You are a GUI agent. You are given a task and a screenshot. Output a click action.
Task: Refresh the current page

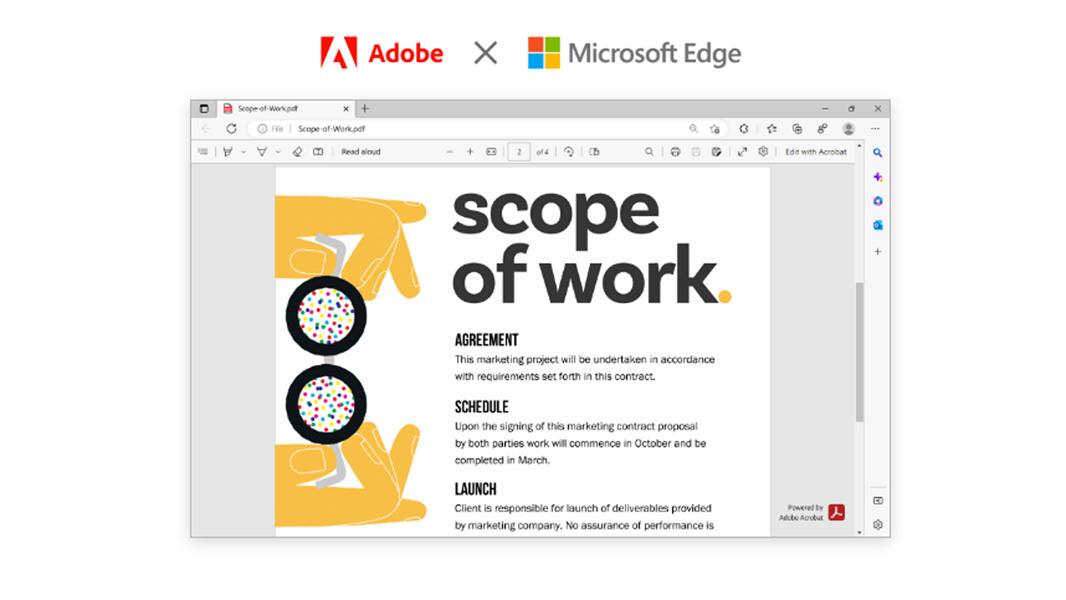232,128
